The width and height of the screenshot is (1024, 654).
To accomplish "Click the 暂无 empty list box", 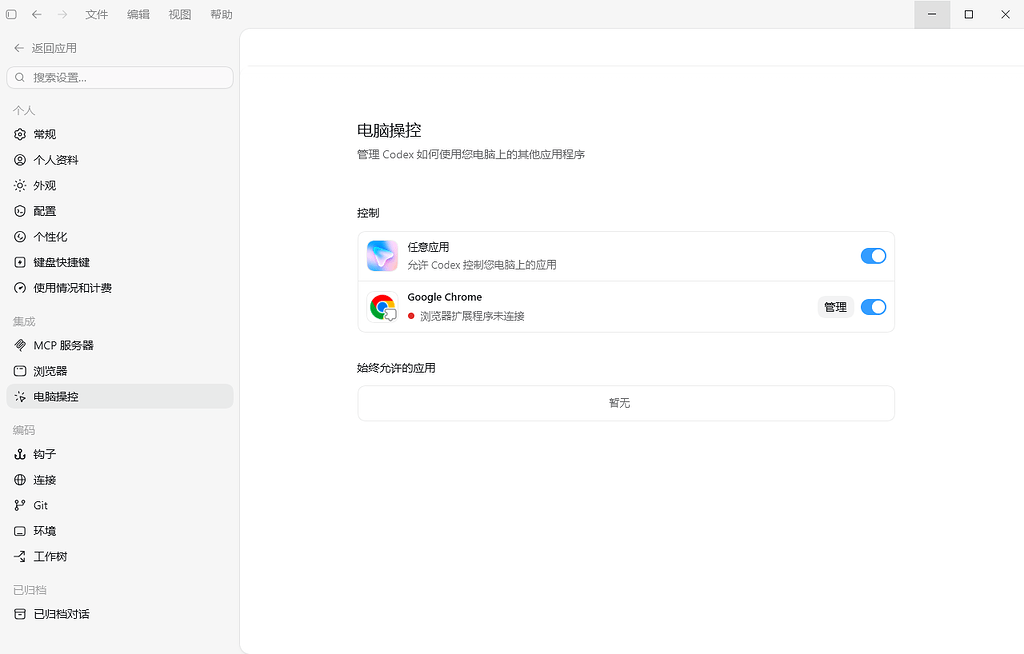I will [x=626, y=403].
